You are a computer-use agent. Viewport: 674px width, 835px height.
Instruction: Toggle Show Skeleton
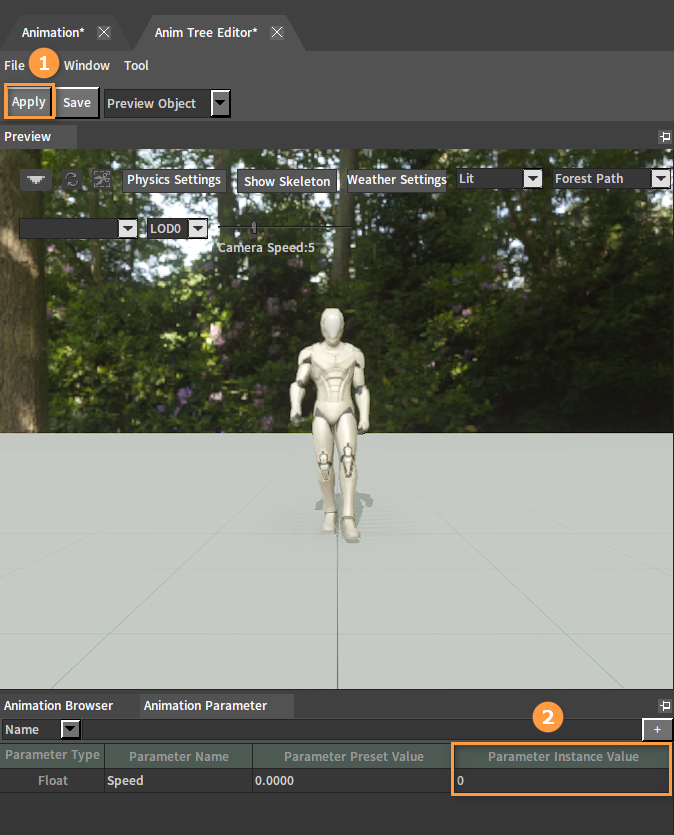287,181
